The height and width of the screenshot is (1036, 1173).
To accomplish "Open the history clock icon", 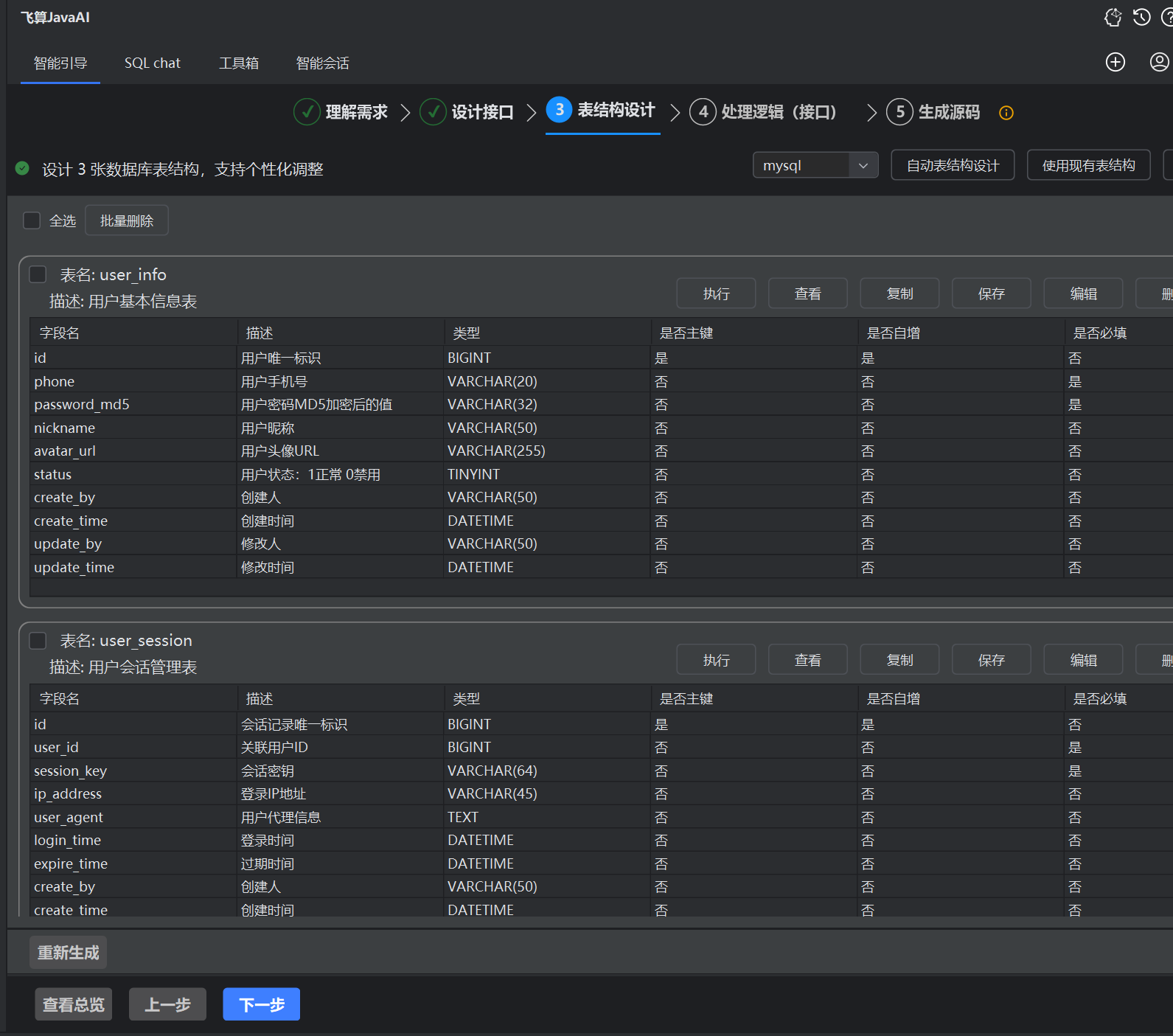I will pyautogui.click(x=1141, y=18).
